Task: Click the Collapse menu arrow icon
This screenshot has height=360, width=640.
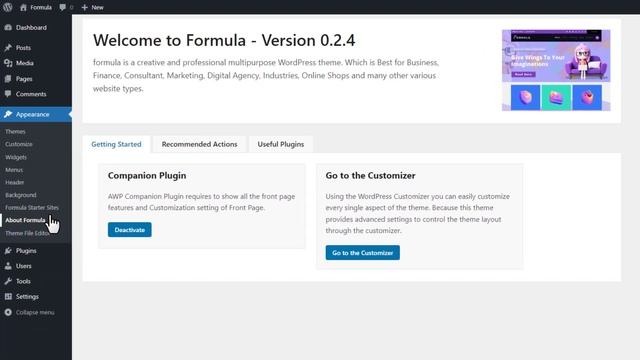Action: pos(8,312)
